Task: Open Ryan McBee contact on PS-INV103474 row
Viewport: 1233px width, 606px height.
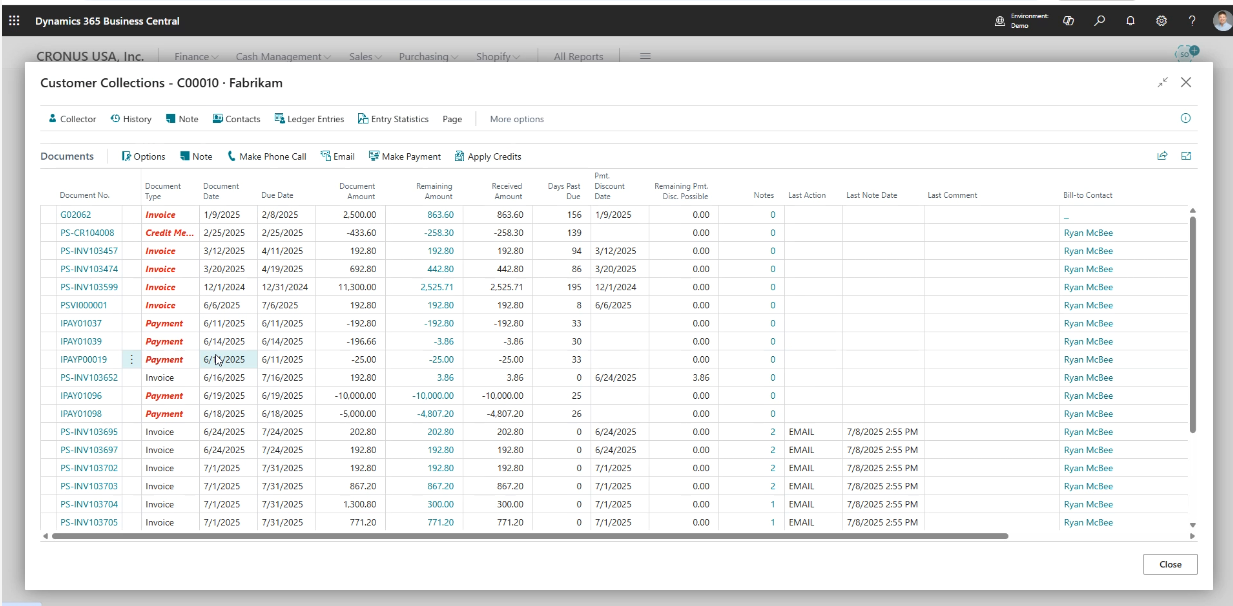Action: point(1088,269)
